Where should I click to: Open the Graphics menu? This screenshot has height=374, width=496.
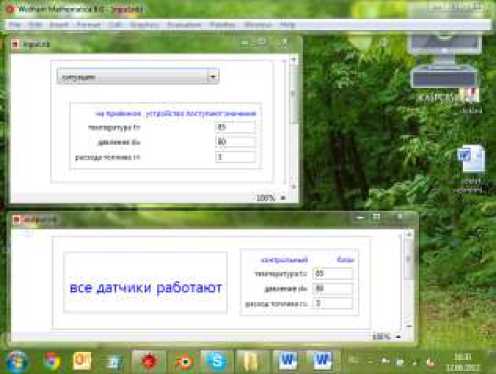pos(144,25)
